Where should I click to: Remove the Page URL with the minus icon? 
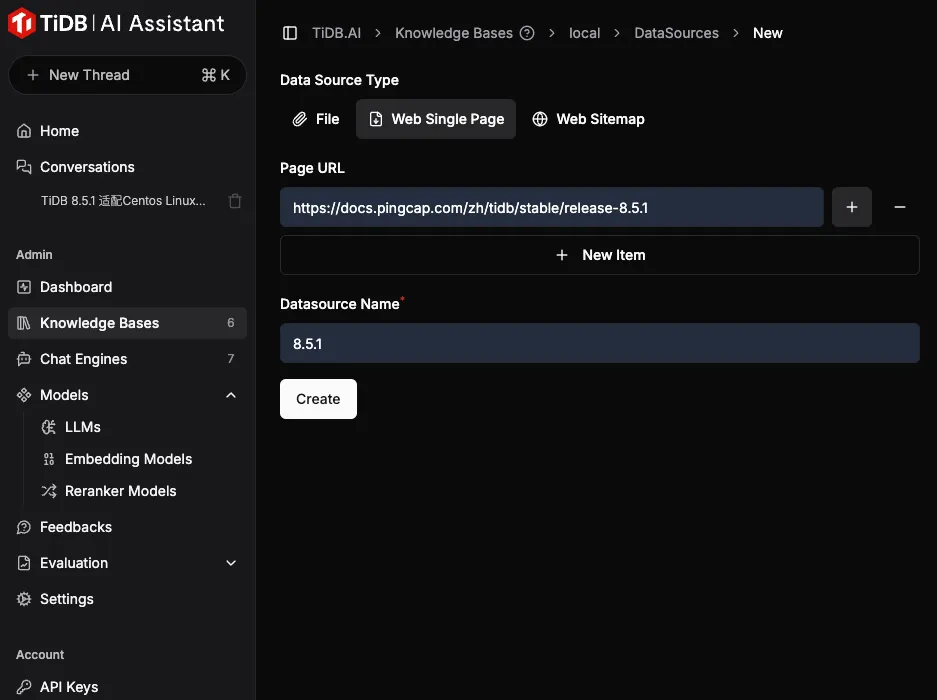899,207
